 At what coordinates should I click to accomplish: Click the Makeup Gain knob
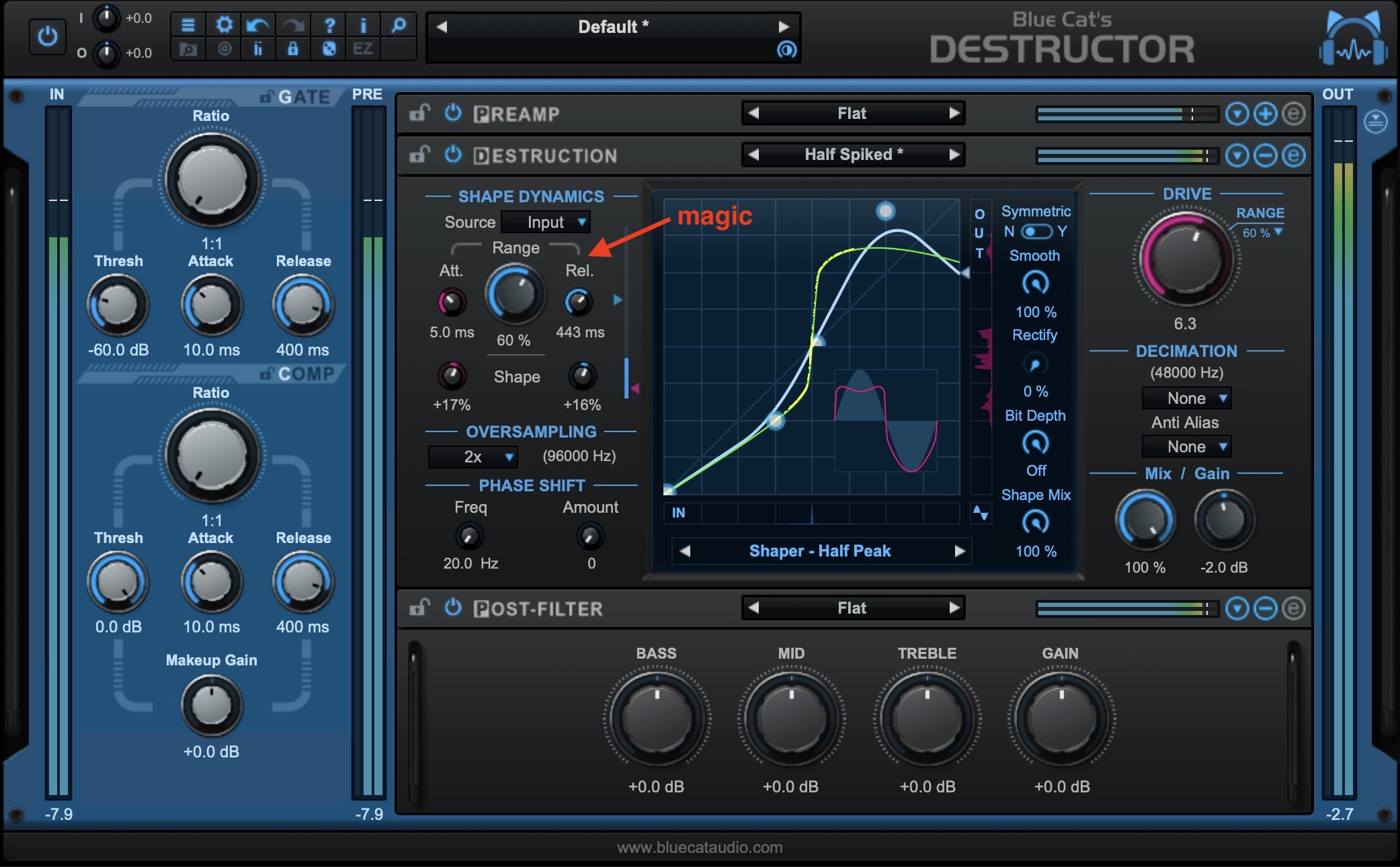(x=212, y=705)
